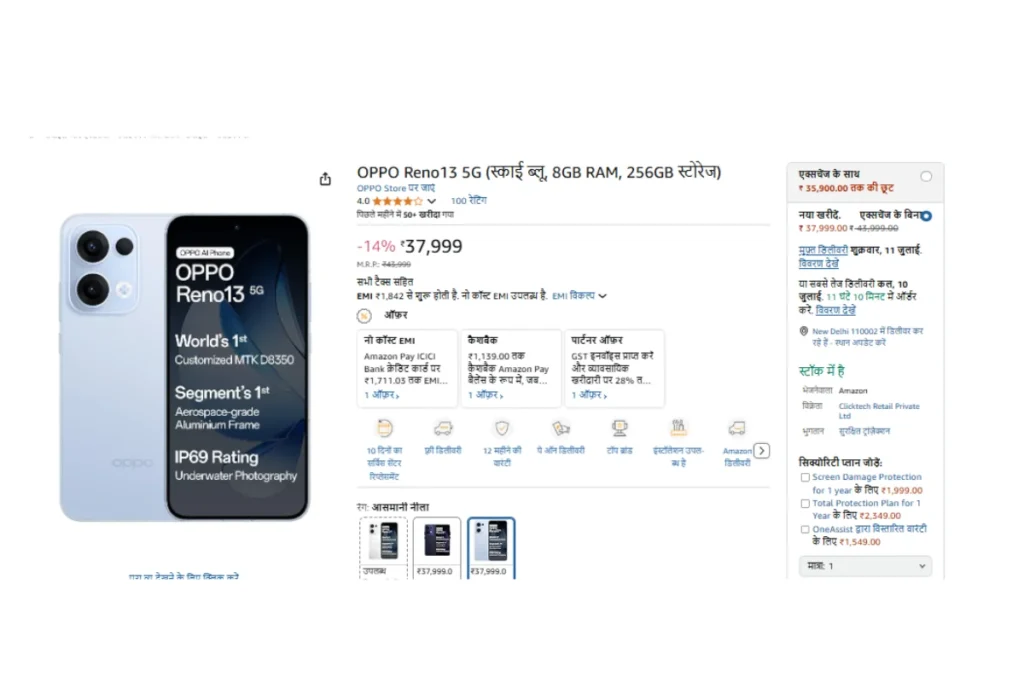Click the service center replacement icon
The image size is (1024, 683).
click(384, 428)
